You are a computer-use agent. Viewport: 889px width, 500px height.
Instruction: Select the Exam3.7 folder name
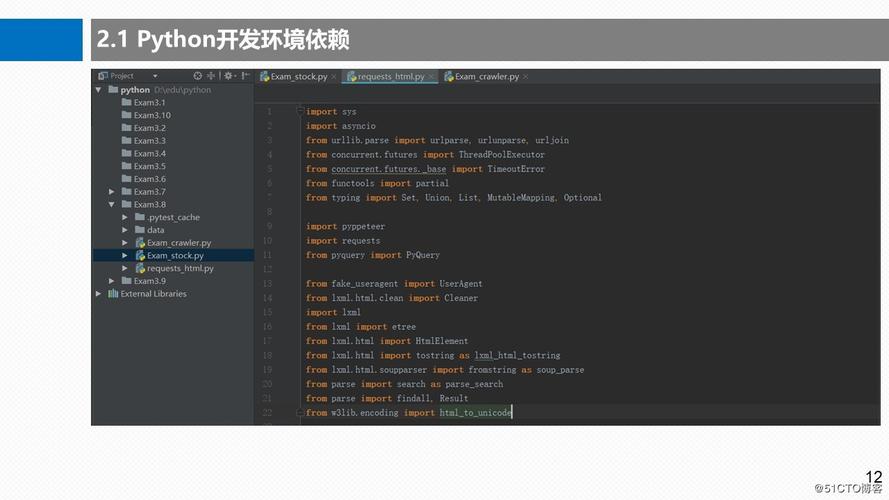tap(150, 192)
